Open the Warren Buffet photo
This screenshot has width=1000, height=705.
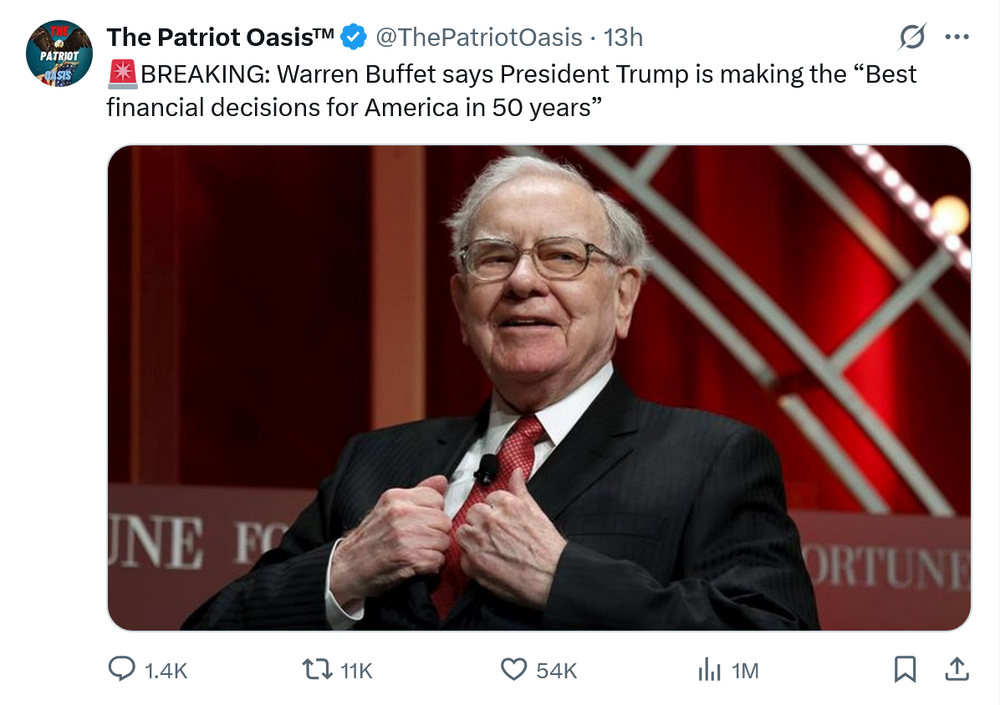pyautogui.click(x=539, y=388)
